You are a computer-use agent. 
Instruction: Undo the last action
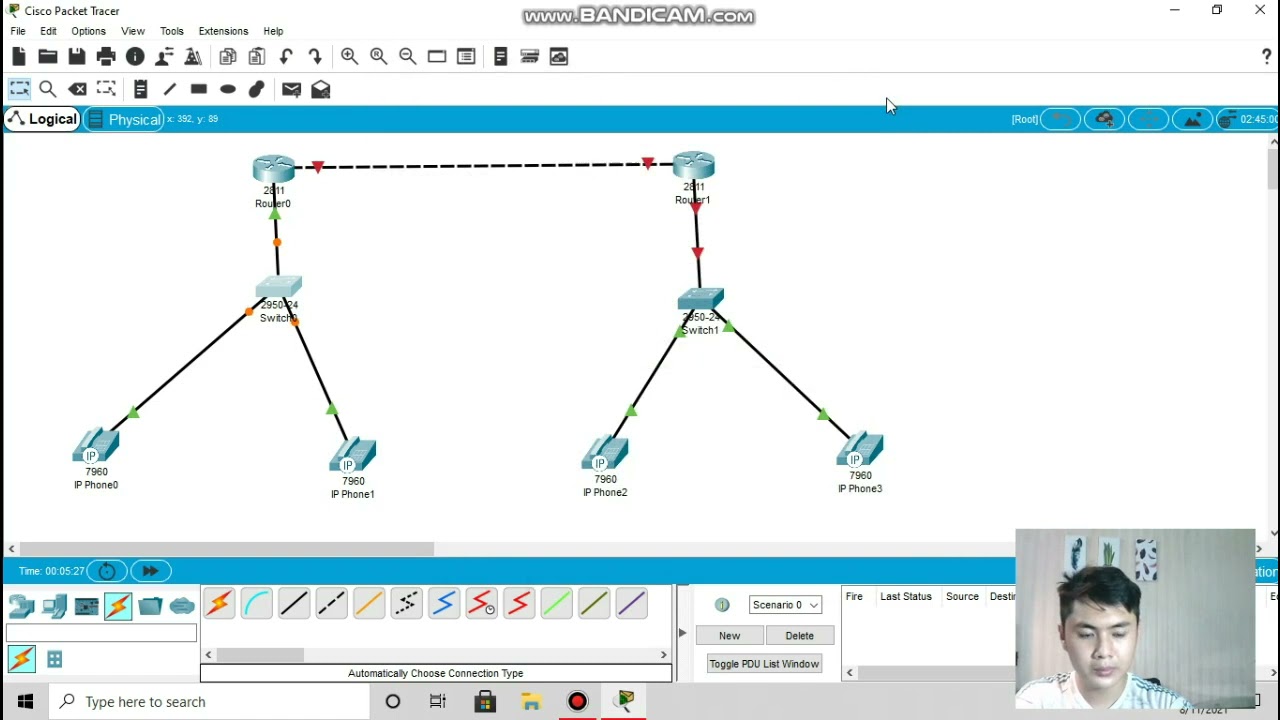tap(286, 57)
